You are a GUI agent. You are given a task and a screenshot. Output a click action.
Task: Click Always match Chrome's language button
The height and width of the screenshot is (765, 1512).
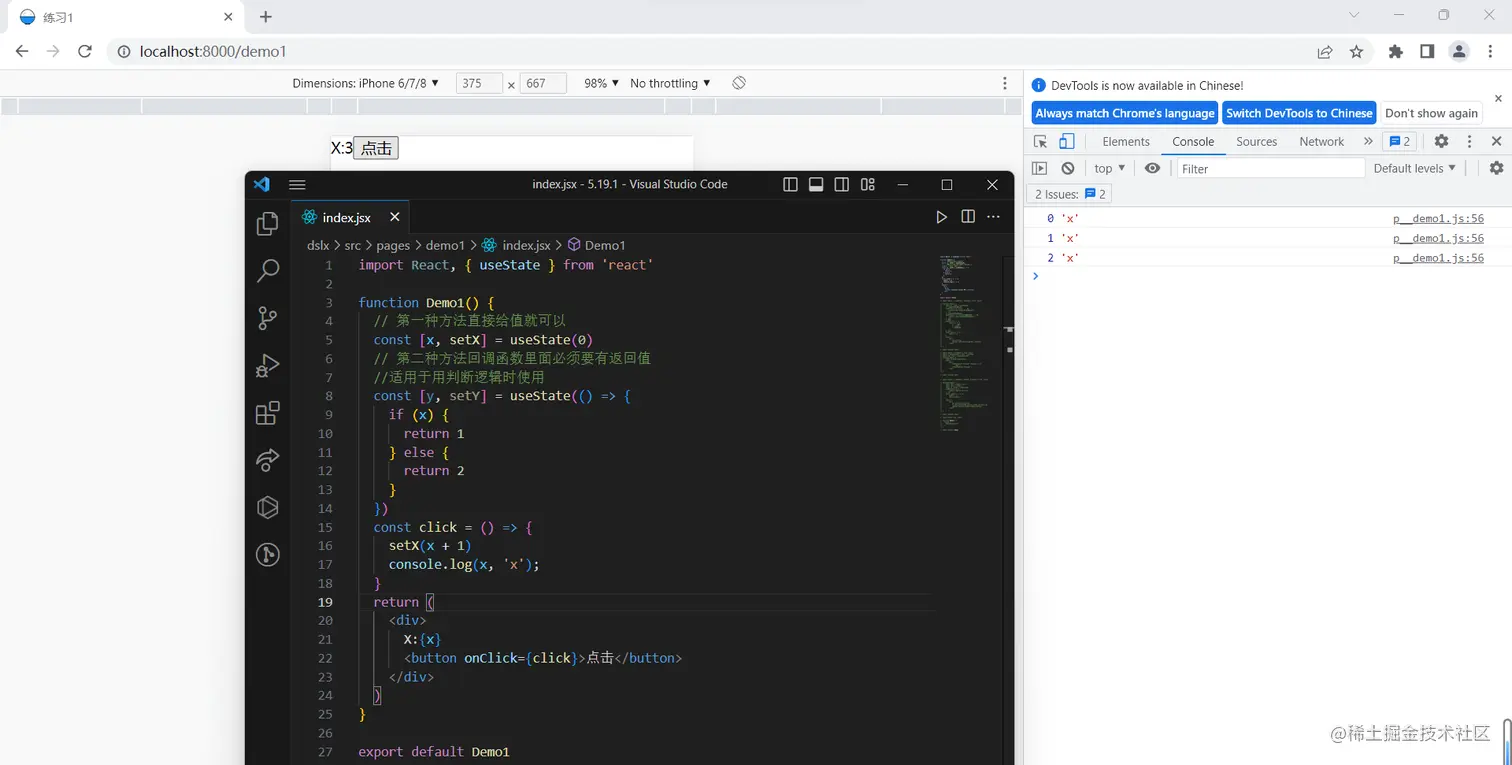[x=1125, y=113]
